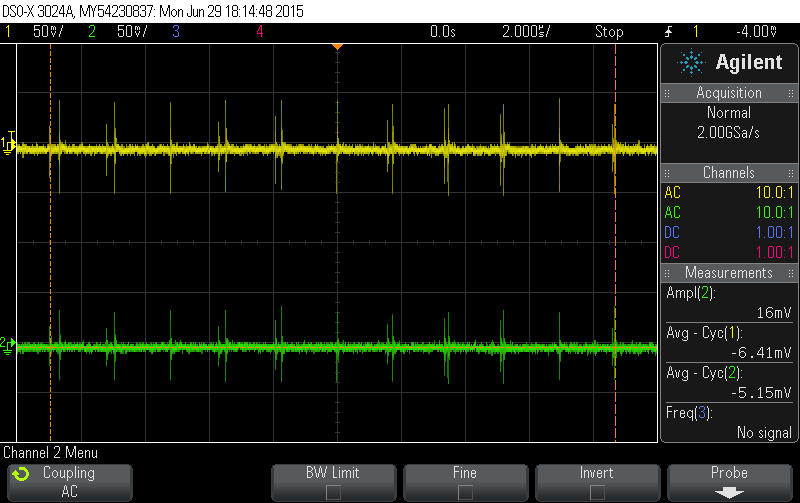Click the 0.0s delay readout
Viewport: 800px width, 503px height.
(443, 32)
